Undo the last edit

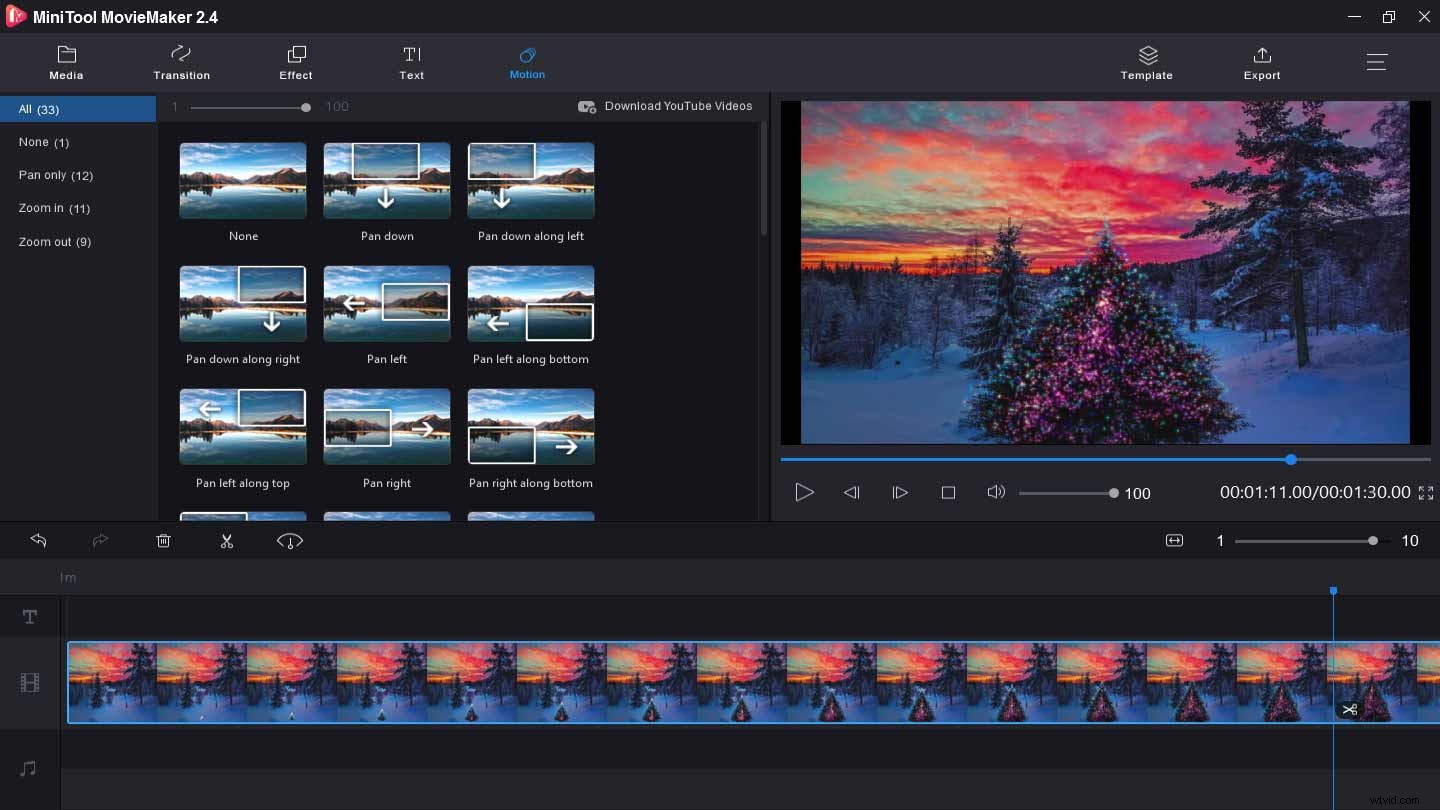pos(38,540)
